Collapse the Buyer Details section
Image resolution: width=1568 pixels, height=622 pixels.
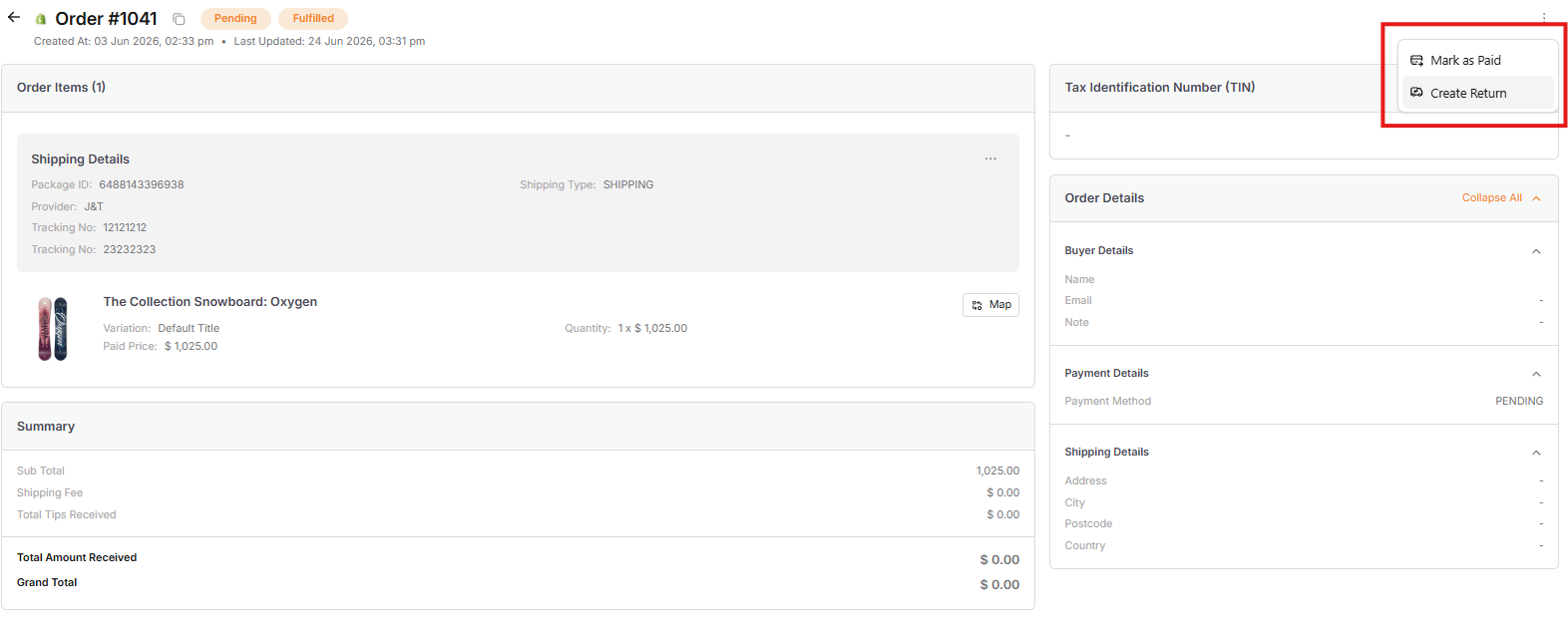tap(1536, 251)
